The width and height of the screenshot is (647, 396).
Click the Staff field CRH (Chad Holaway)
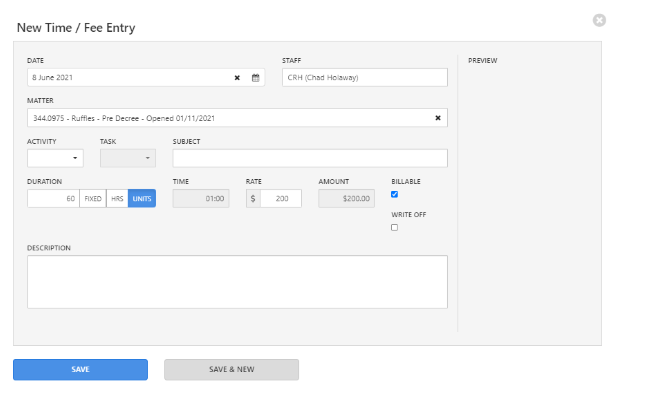coord(365,78)
